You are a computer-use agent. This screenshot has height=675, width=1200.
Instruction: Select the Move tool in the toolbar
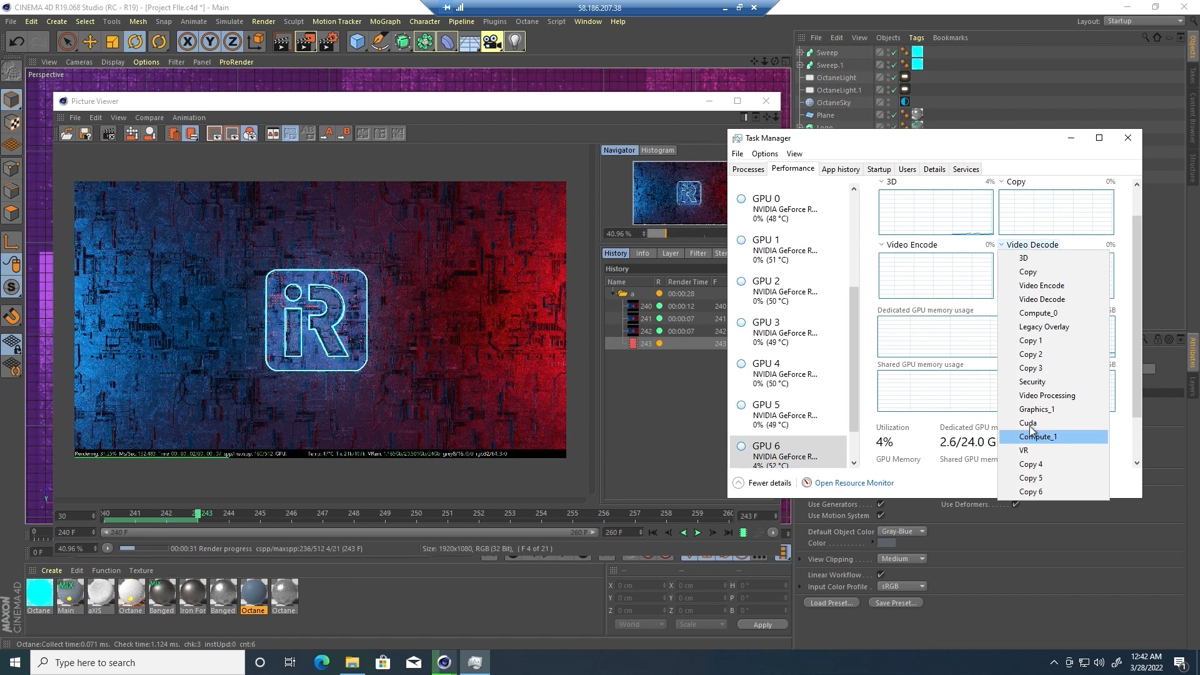coord(91,41)
